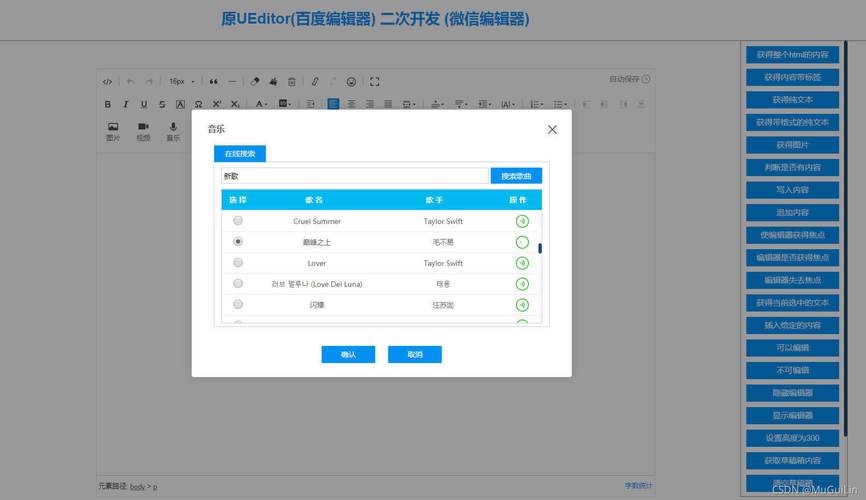The image size is (866, 500).
Task: Click the insert link icon
Action: [315, 82]
